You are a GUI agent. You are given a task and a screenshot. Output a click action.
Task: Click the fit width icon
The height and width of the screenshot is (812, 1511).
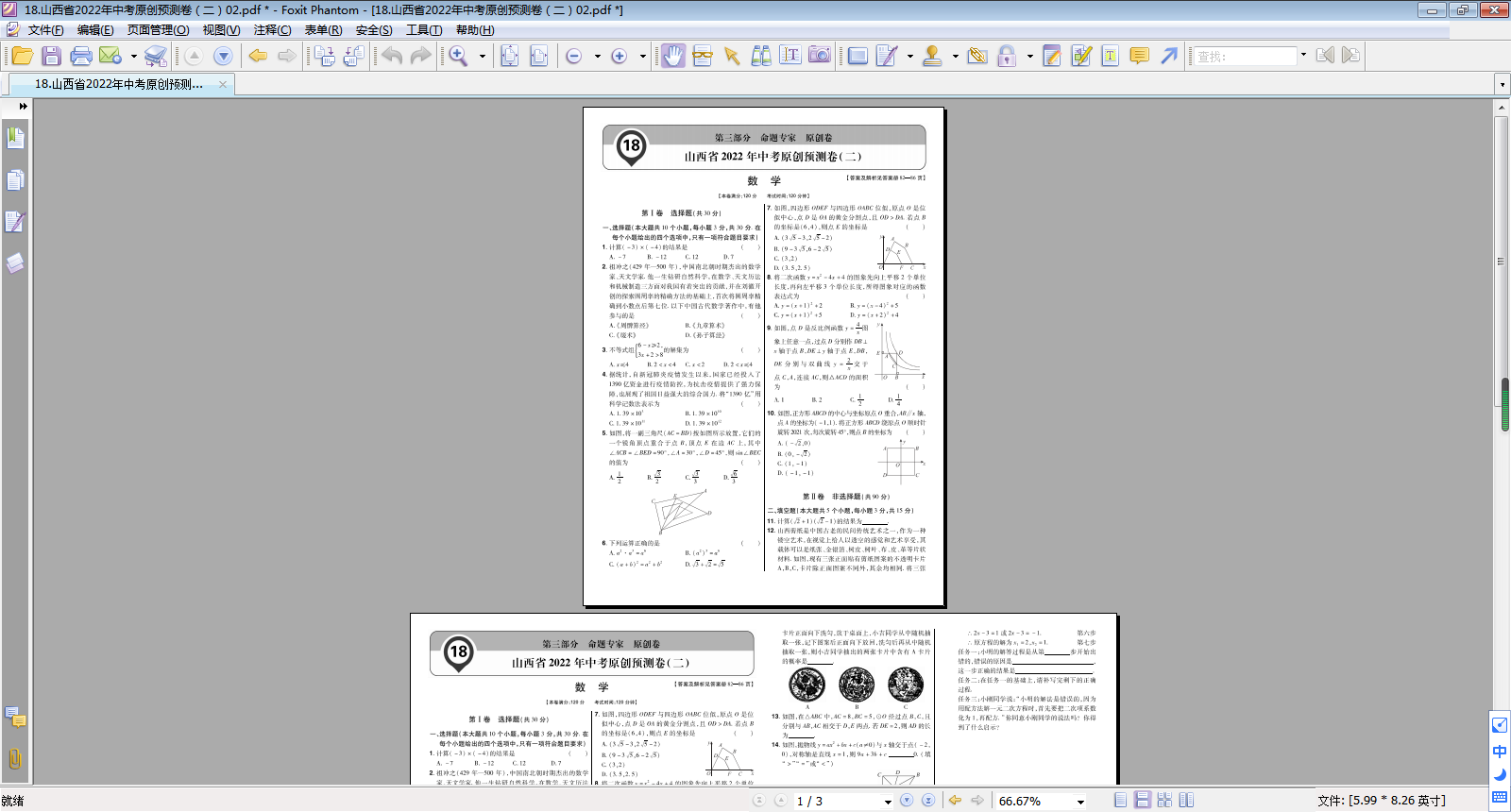click(538, 57)
